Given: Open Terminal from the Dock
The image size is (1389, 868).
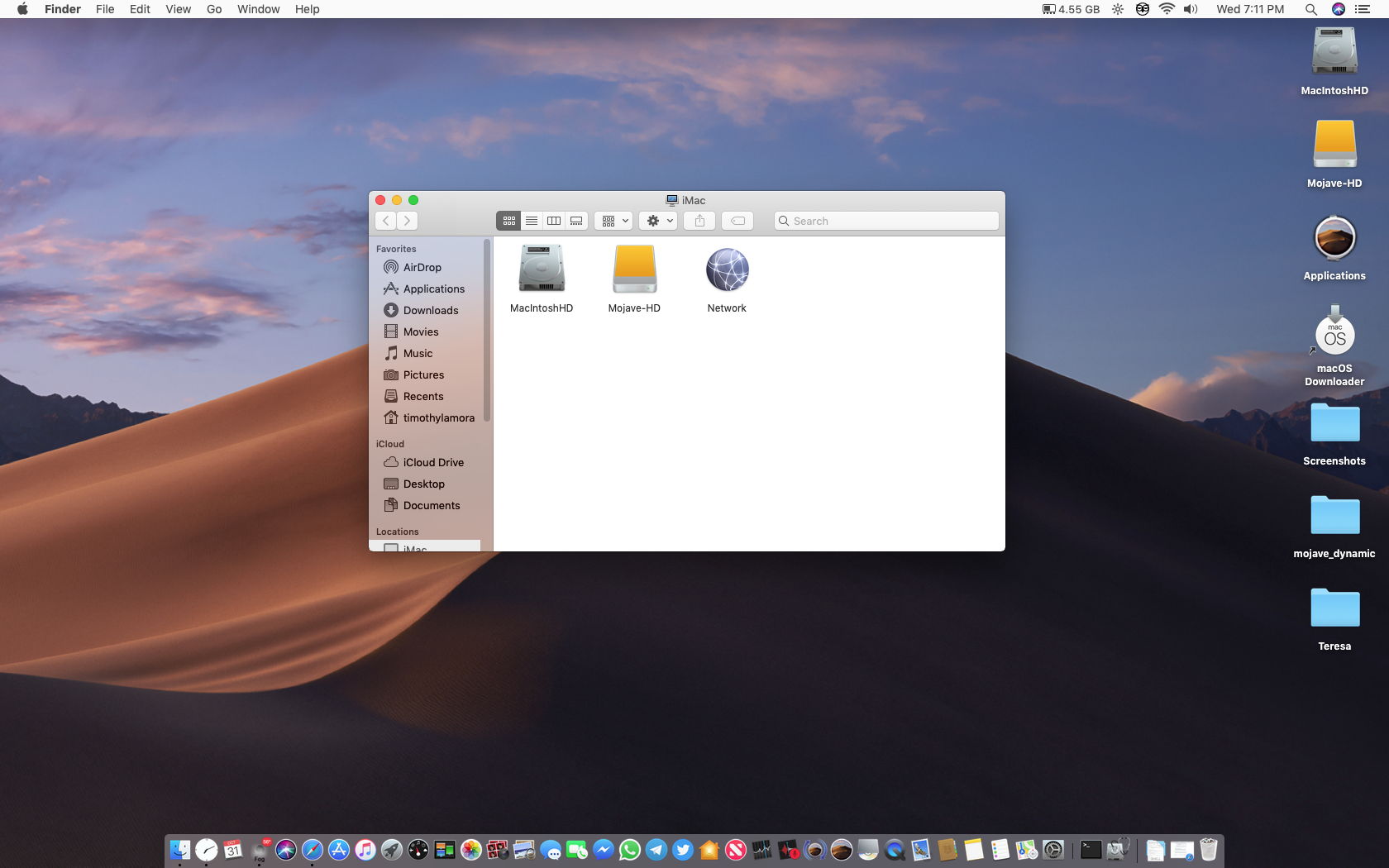Looking at the screenshot, I should (1091, 850).
